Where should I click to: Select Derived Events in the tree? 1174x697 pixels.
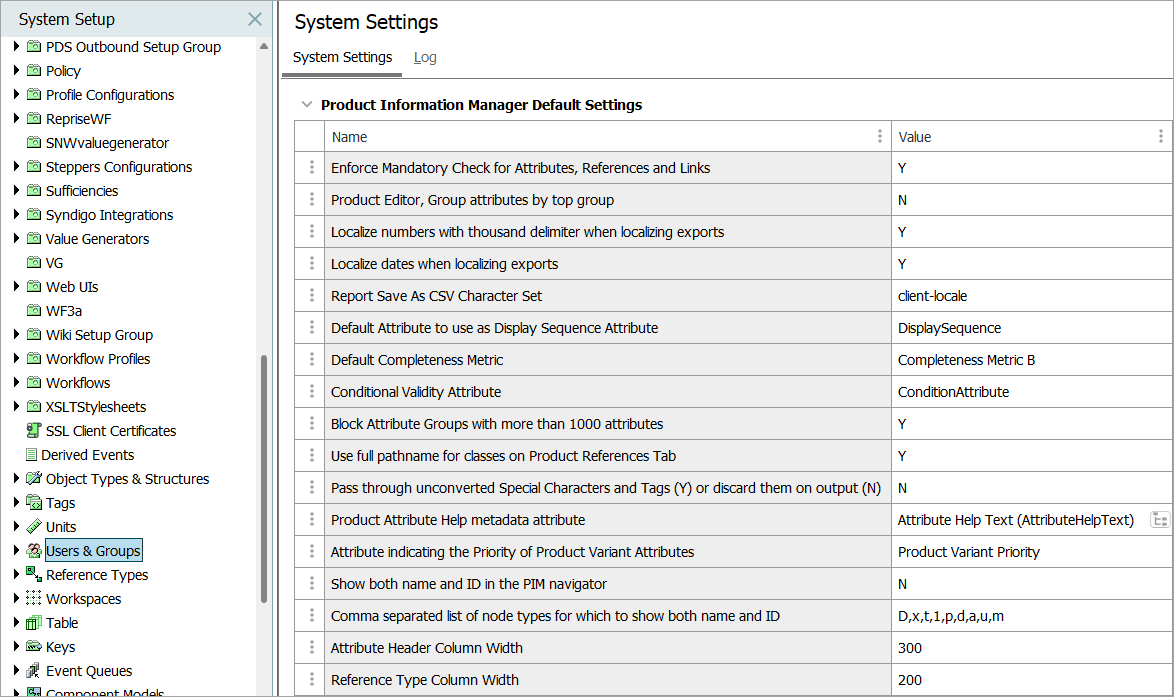pos(88,455)
